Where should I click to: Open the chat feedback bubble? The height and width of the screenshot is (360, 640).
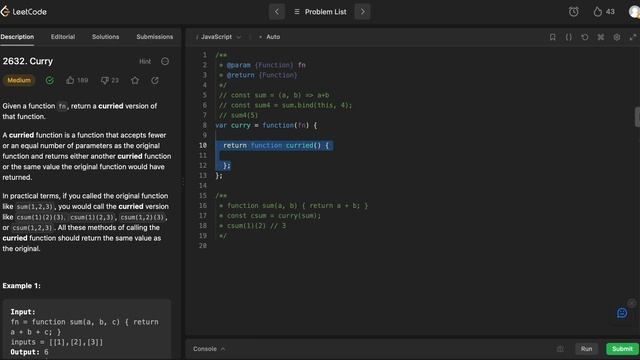tap(622, 313)
